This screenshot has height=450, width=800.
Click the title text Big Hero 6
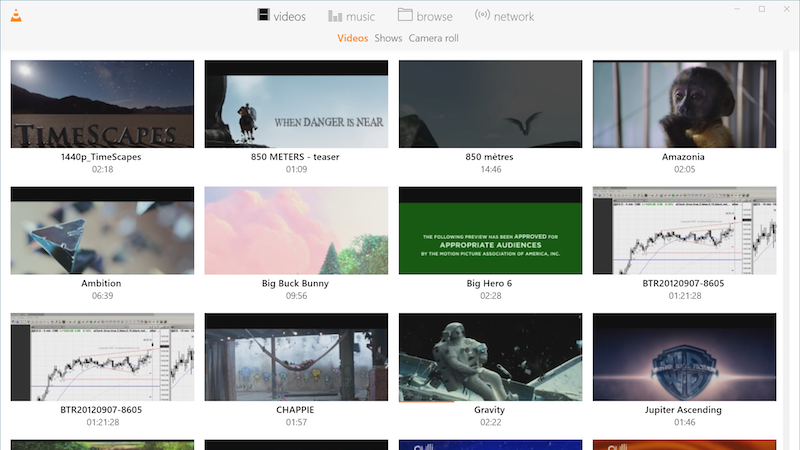coord(489,283)
